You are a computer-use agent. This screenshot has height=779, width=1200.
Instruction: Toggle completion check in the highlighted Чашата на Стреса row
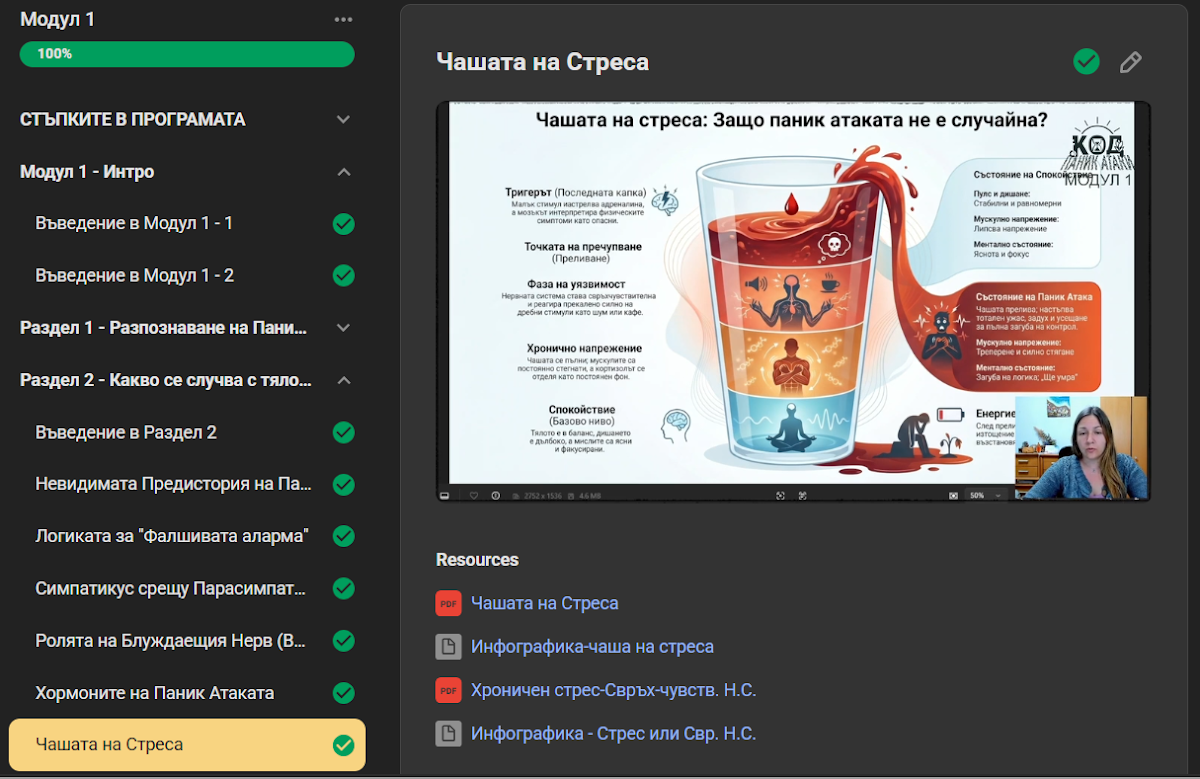(x=343, y=745)
